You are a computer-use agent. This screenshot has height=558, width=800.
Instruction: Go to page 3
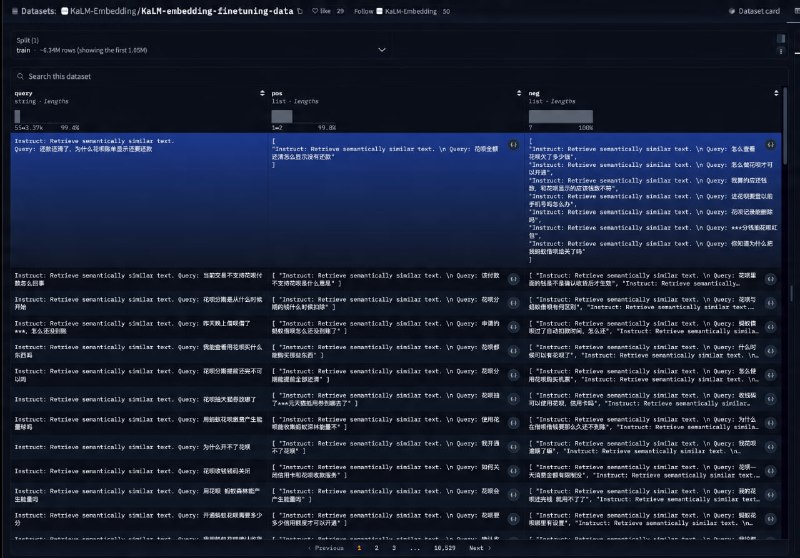pos(394,548)
